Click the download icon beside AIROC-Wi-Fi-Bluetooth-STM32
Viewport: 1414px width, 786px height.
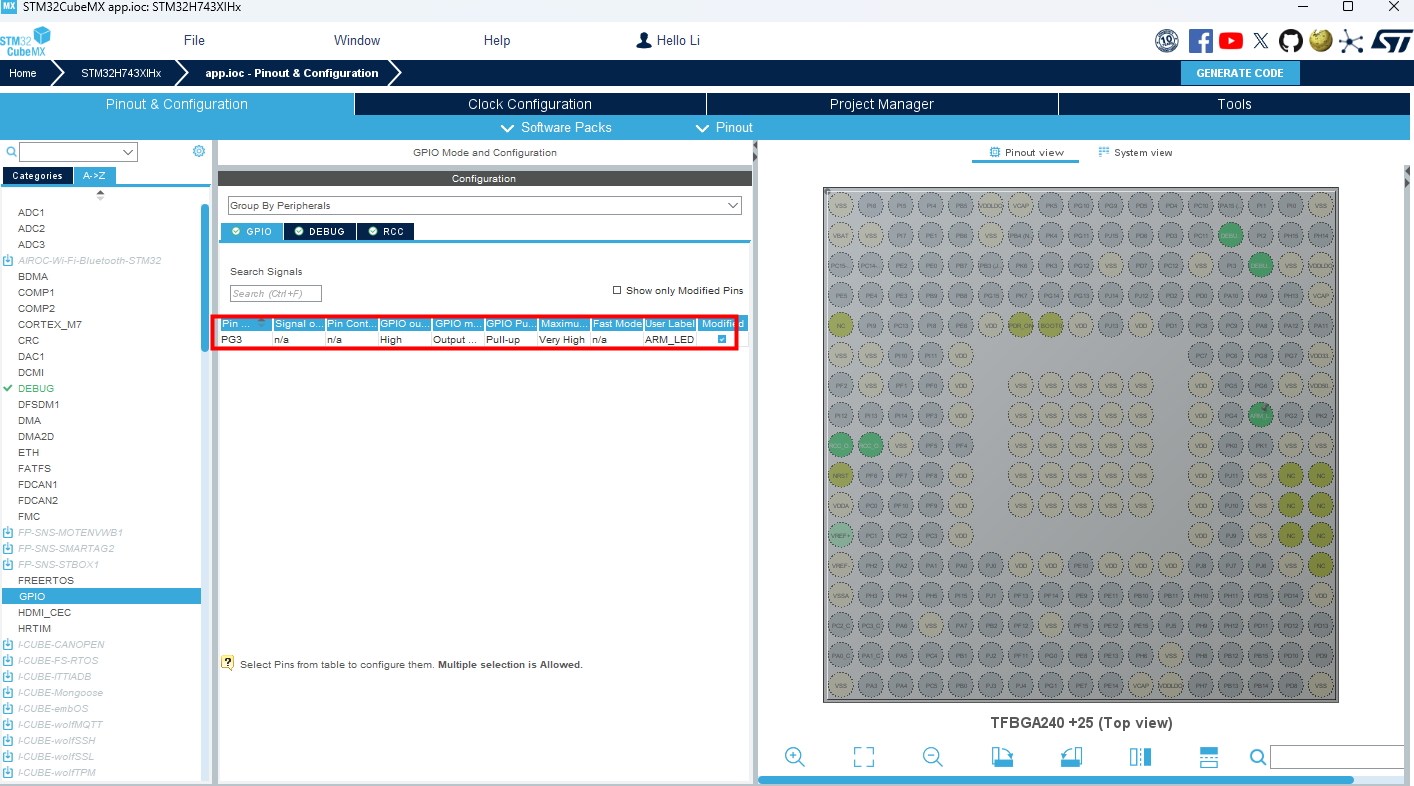tap(8, 260)
